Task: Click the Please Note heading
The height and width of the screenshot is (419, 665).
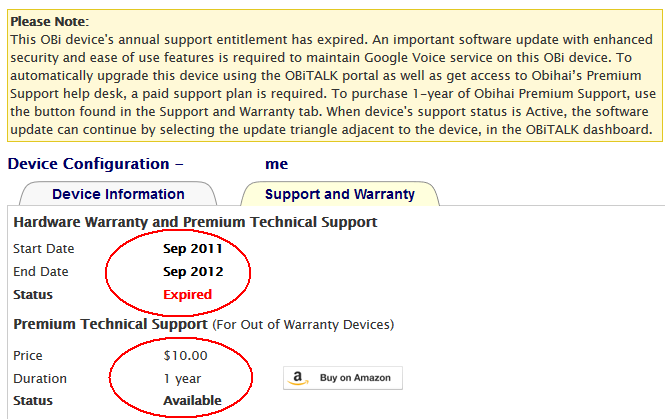Action: [x=48, y=21]
